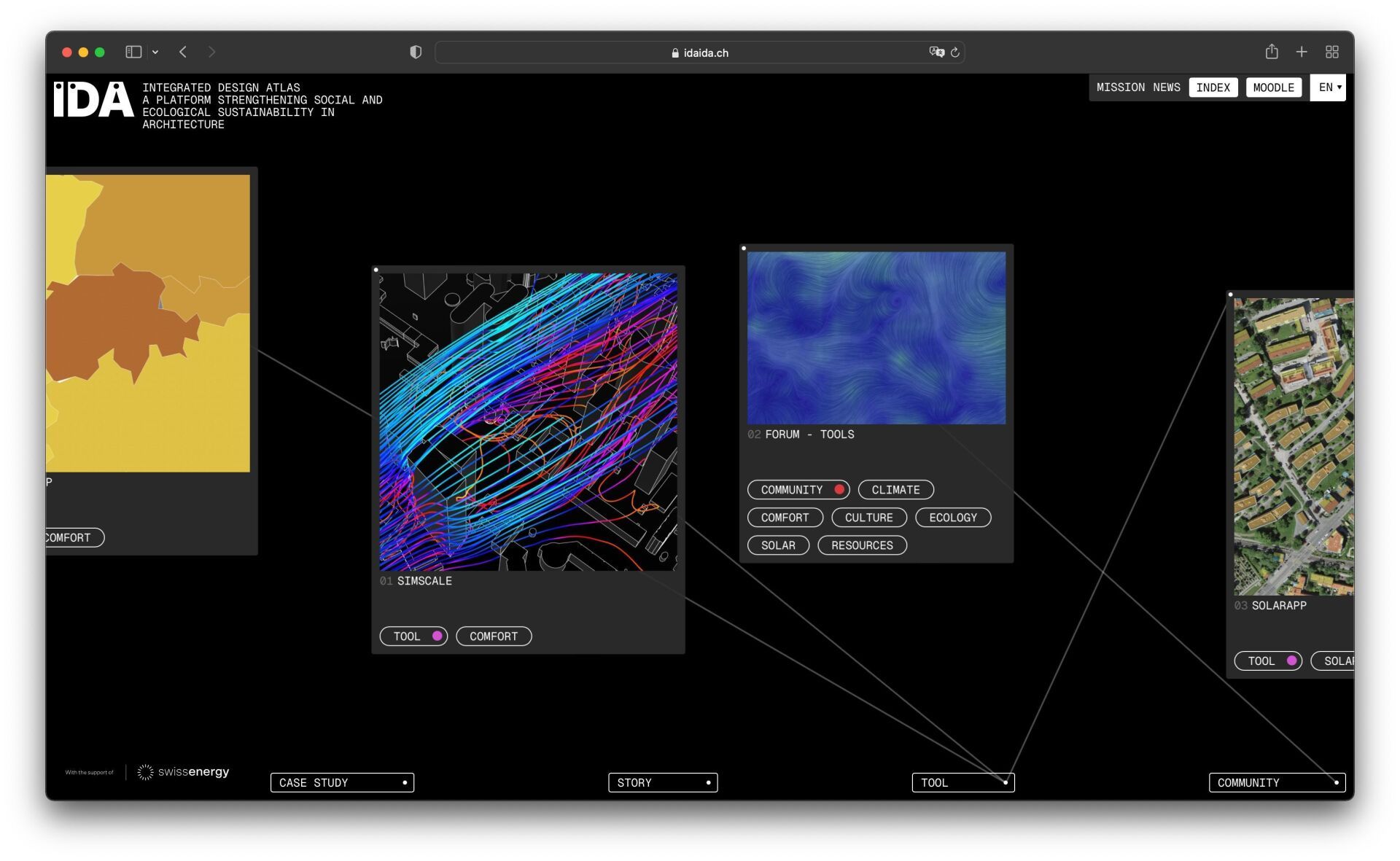
Task: Reload the page with refresh icon
Action: click(955, 52)
